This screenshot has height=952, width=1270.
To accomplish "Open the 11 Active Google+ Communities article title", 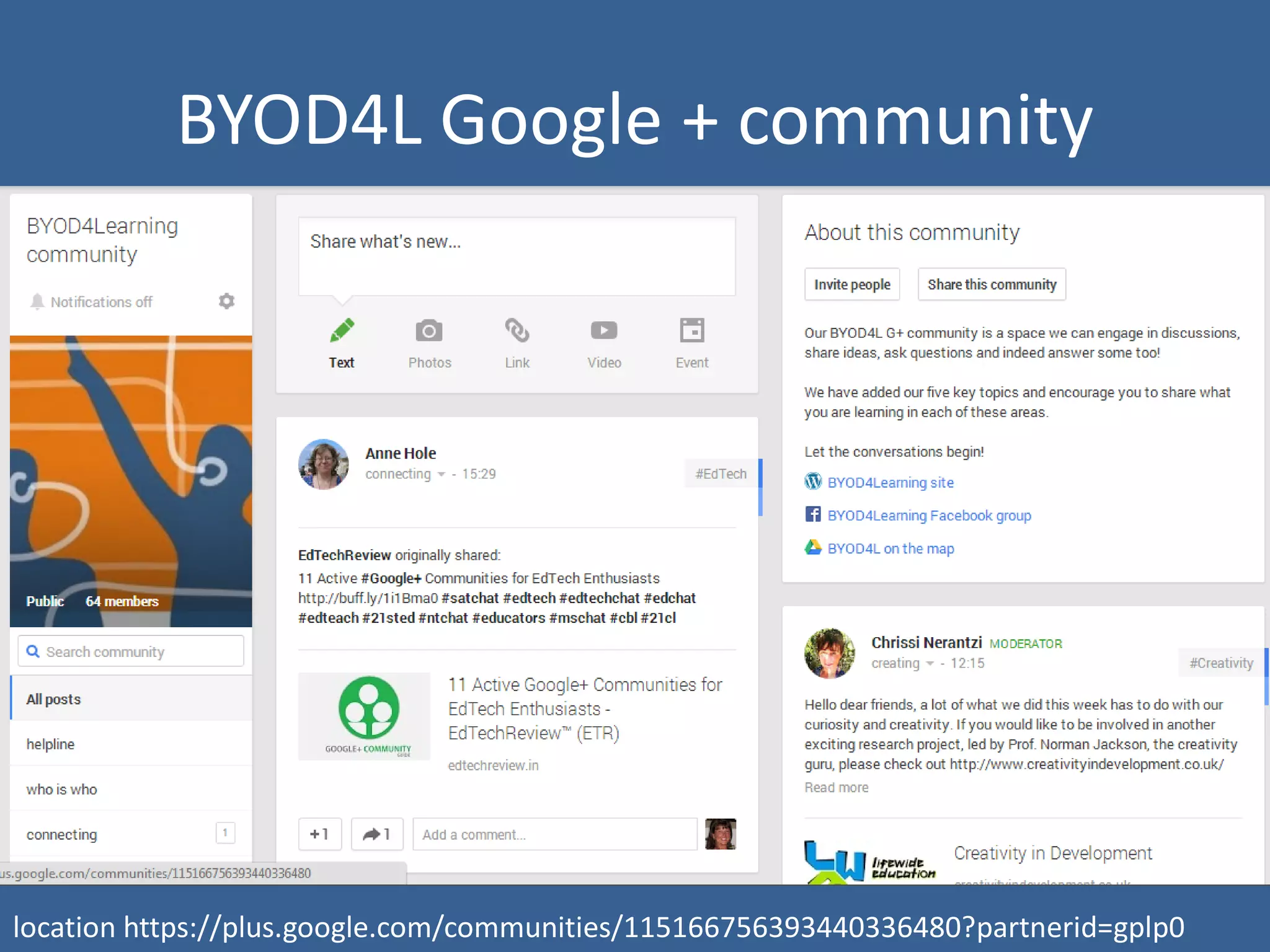I will pos(585,709).
